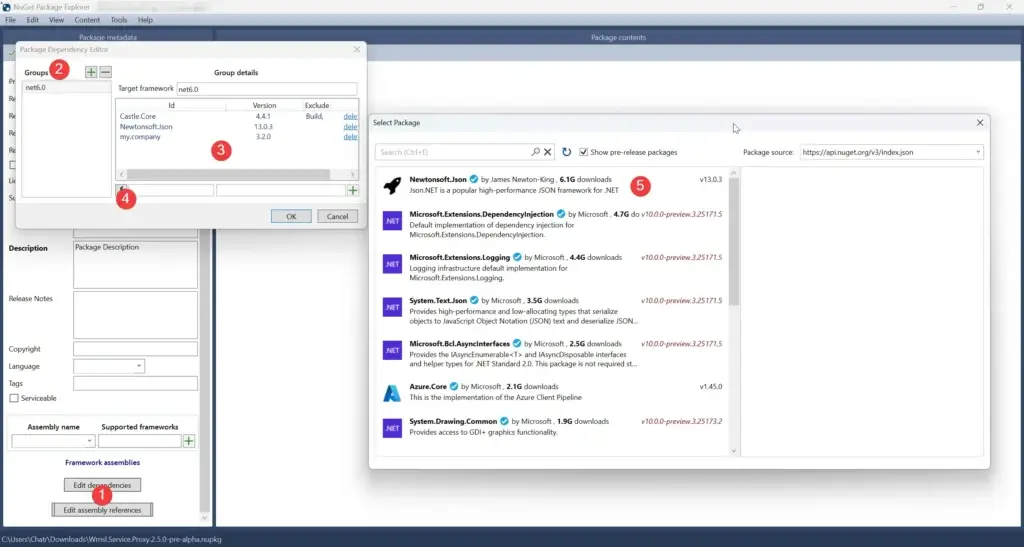Click the Target framework input field

[267, 89]
